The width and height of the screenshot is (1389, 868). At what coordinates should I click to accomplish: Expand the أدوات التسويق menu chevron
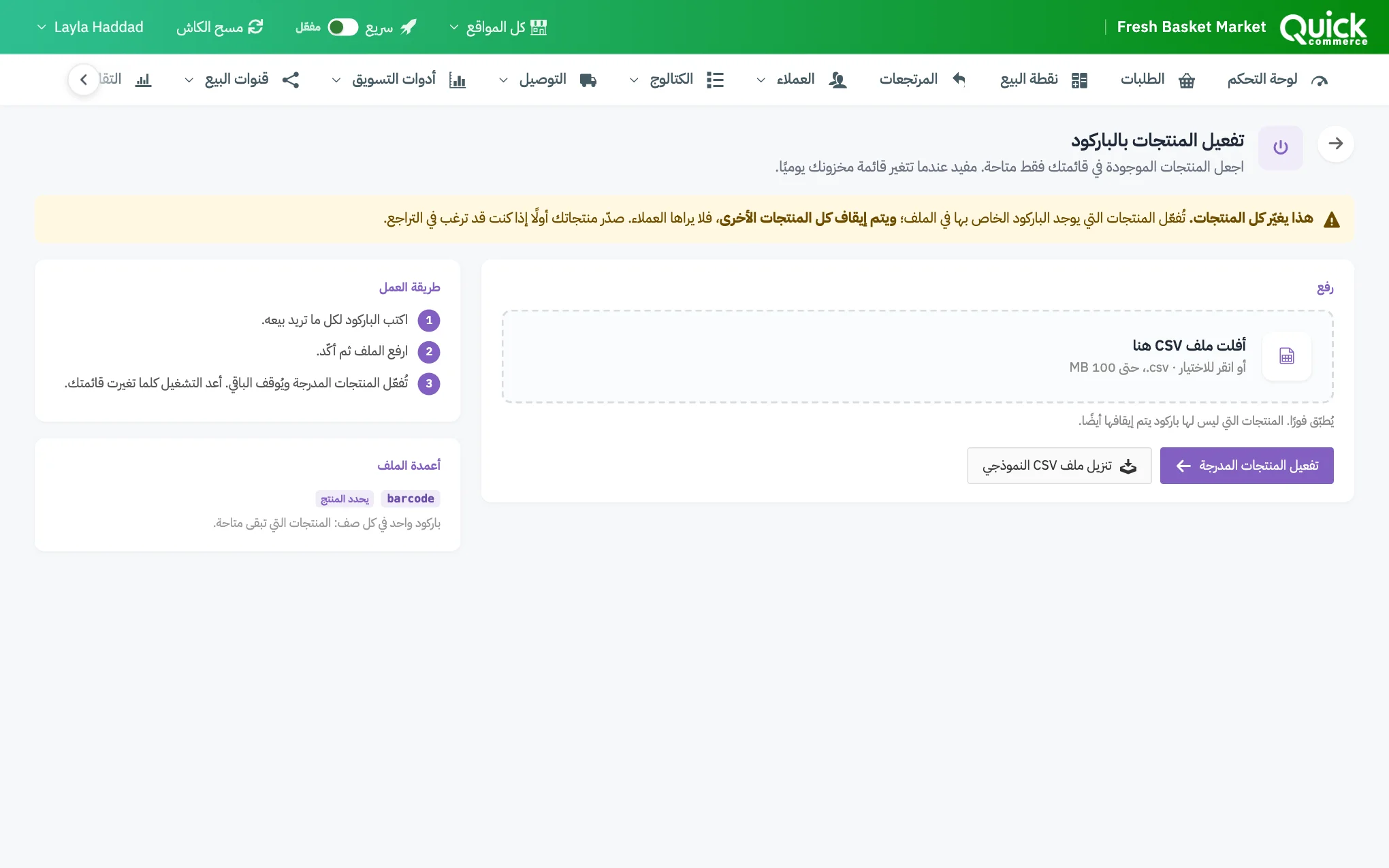[336, 80]
